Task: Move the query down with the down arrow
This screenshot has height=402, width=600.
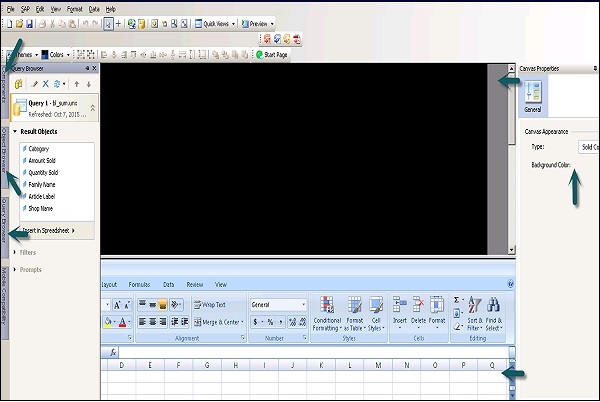Action: pos(89,84)
